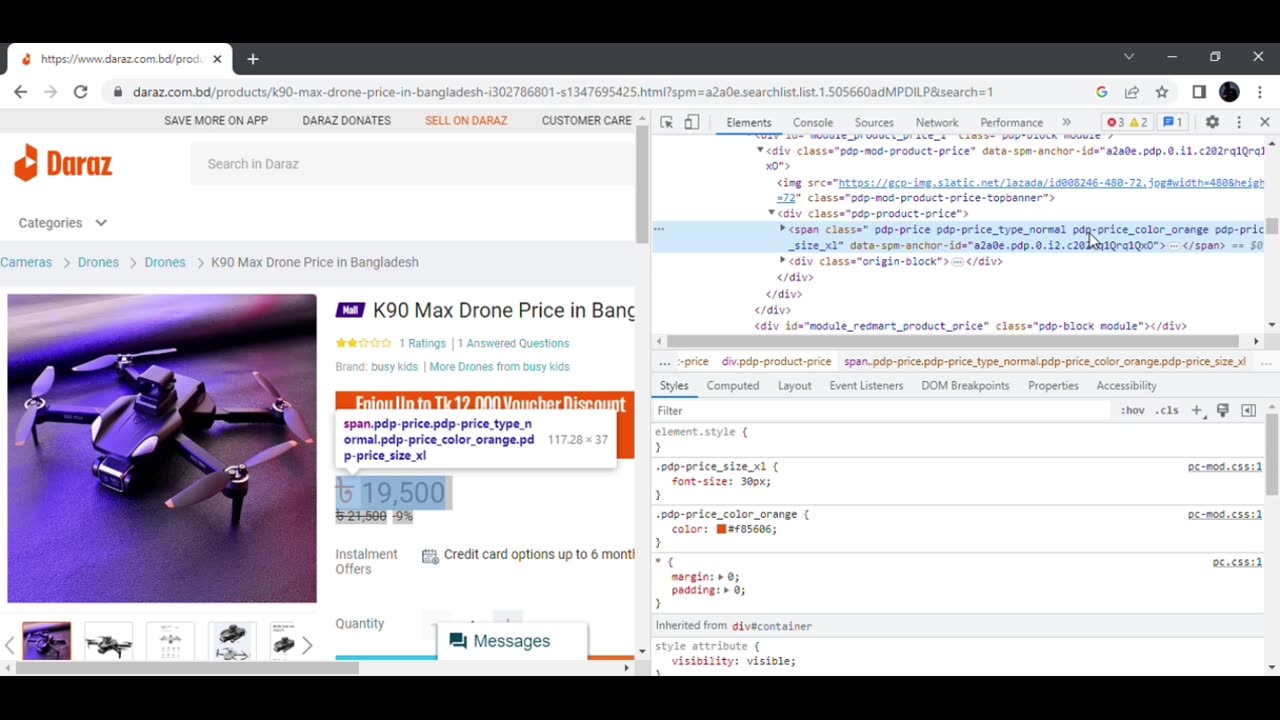
Task: Open the Layout tab
Action: (x=795, y=385)
